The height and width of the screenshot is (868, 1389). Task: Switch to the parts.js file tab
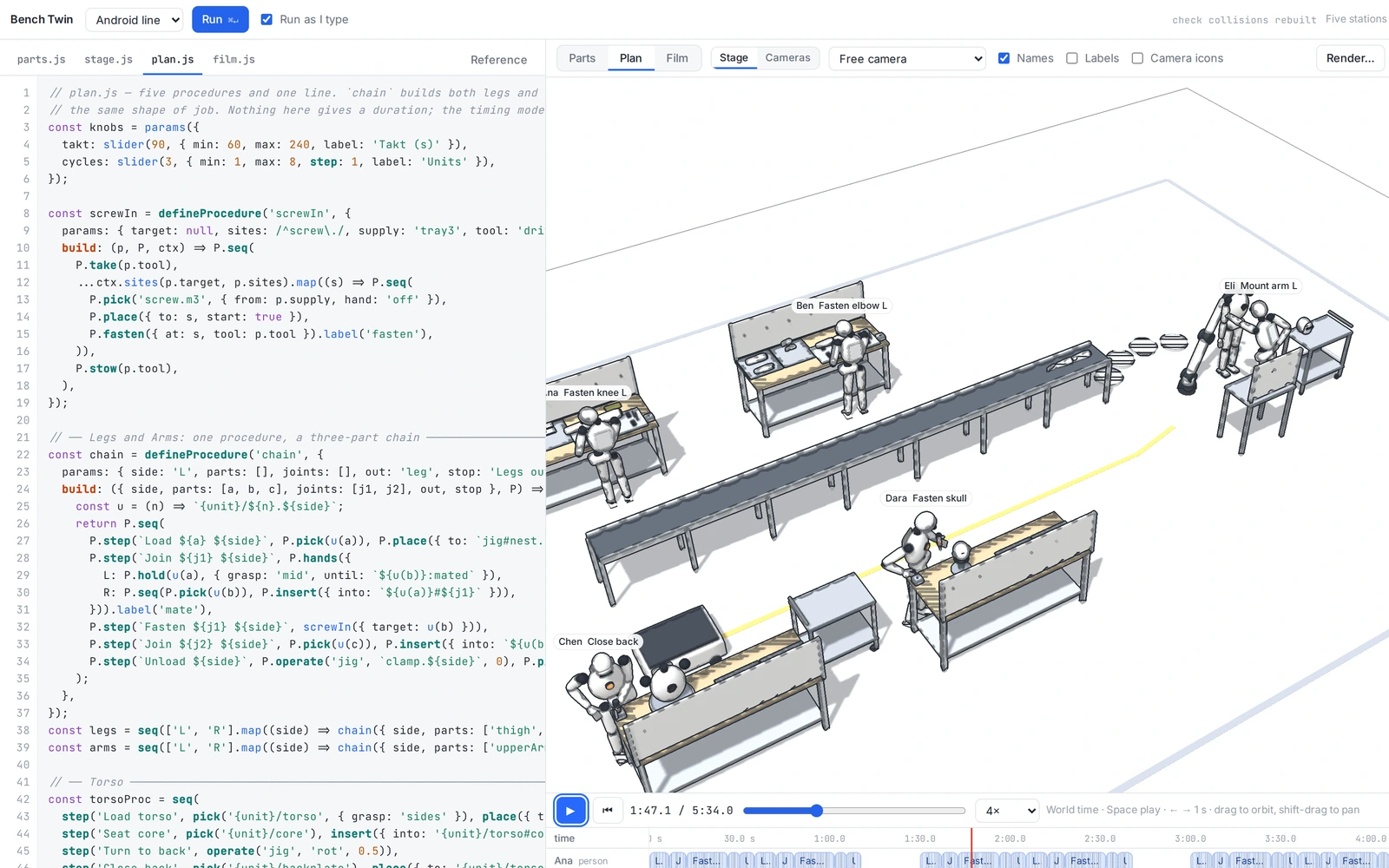pos(42,59)
